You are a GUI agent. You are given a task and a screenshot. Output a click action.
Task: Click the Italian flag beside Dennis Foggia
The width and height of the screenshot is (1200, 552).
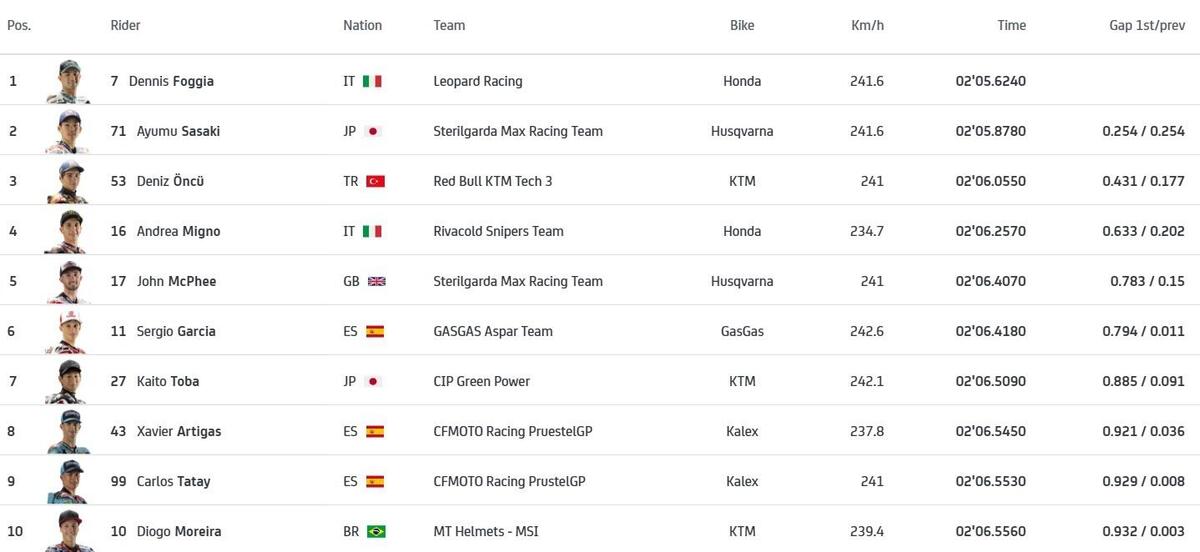pos(372,81)
